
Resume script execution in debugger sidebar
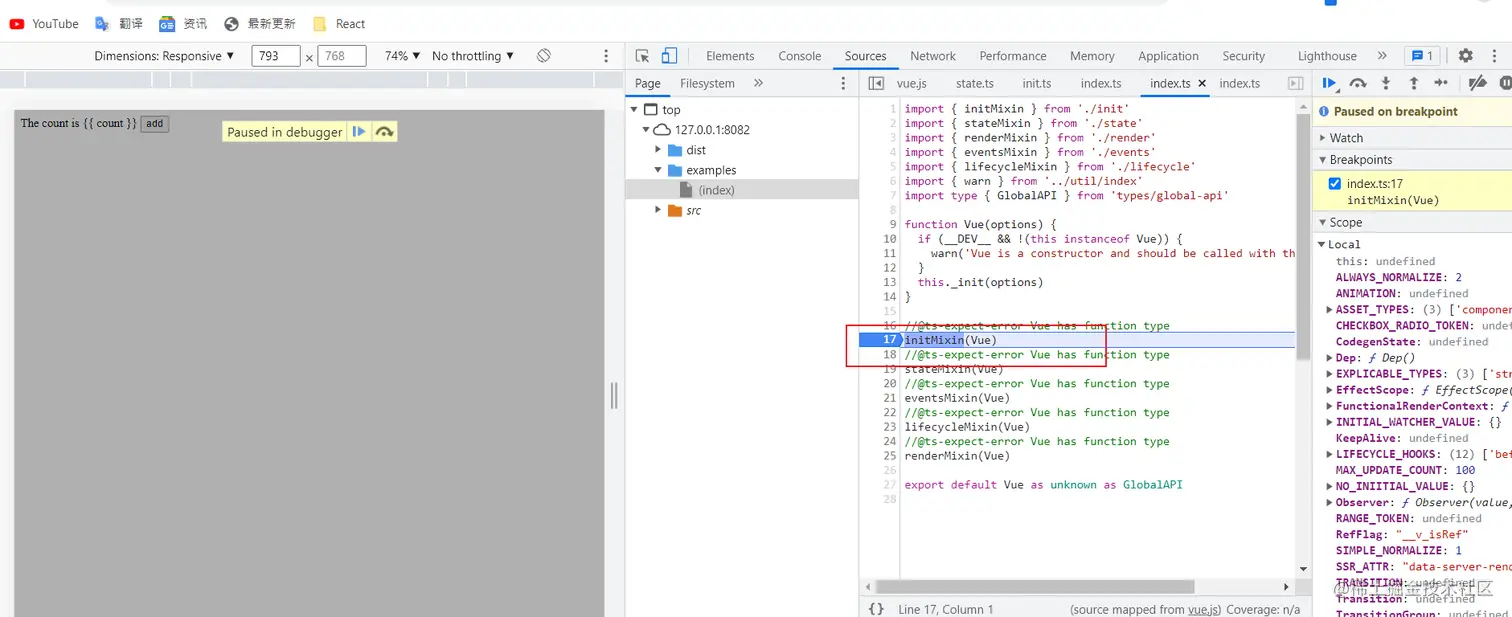click(1329, 83)
